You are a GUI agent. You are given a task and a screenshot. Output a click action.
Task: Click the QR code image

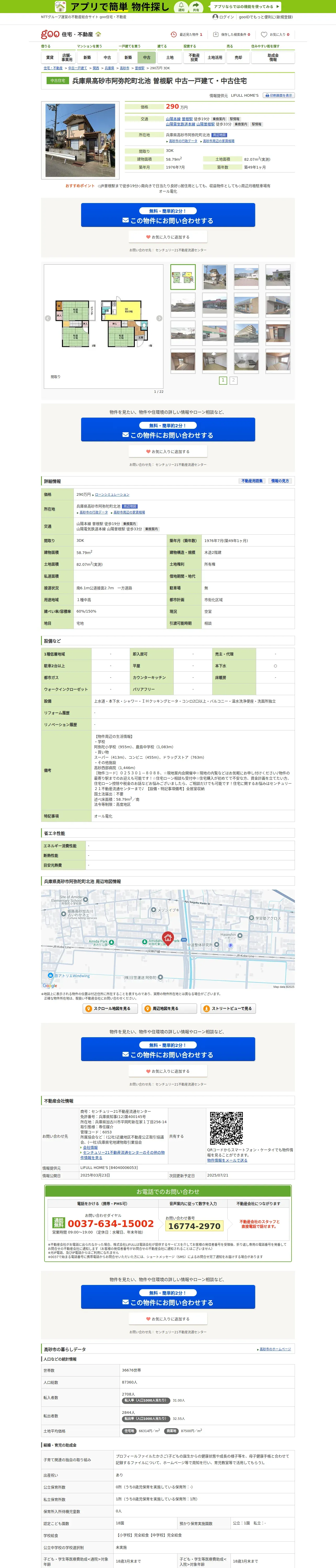(x=226, y=1128)
